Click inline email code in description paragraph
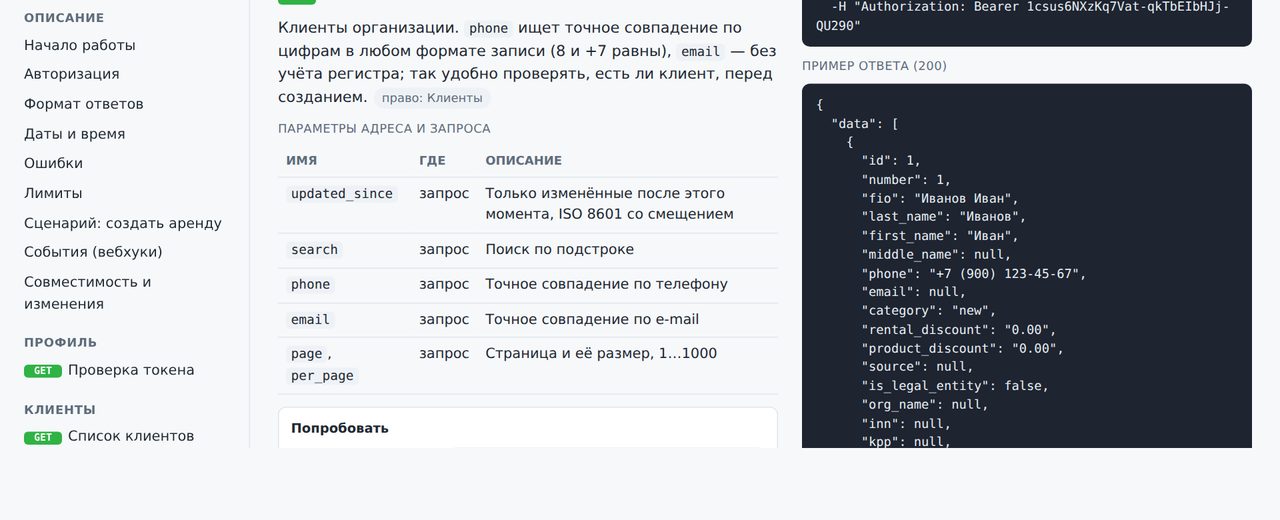This screenshot has width=1280, height=520. point(701,52)
